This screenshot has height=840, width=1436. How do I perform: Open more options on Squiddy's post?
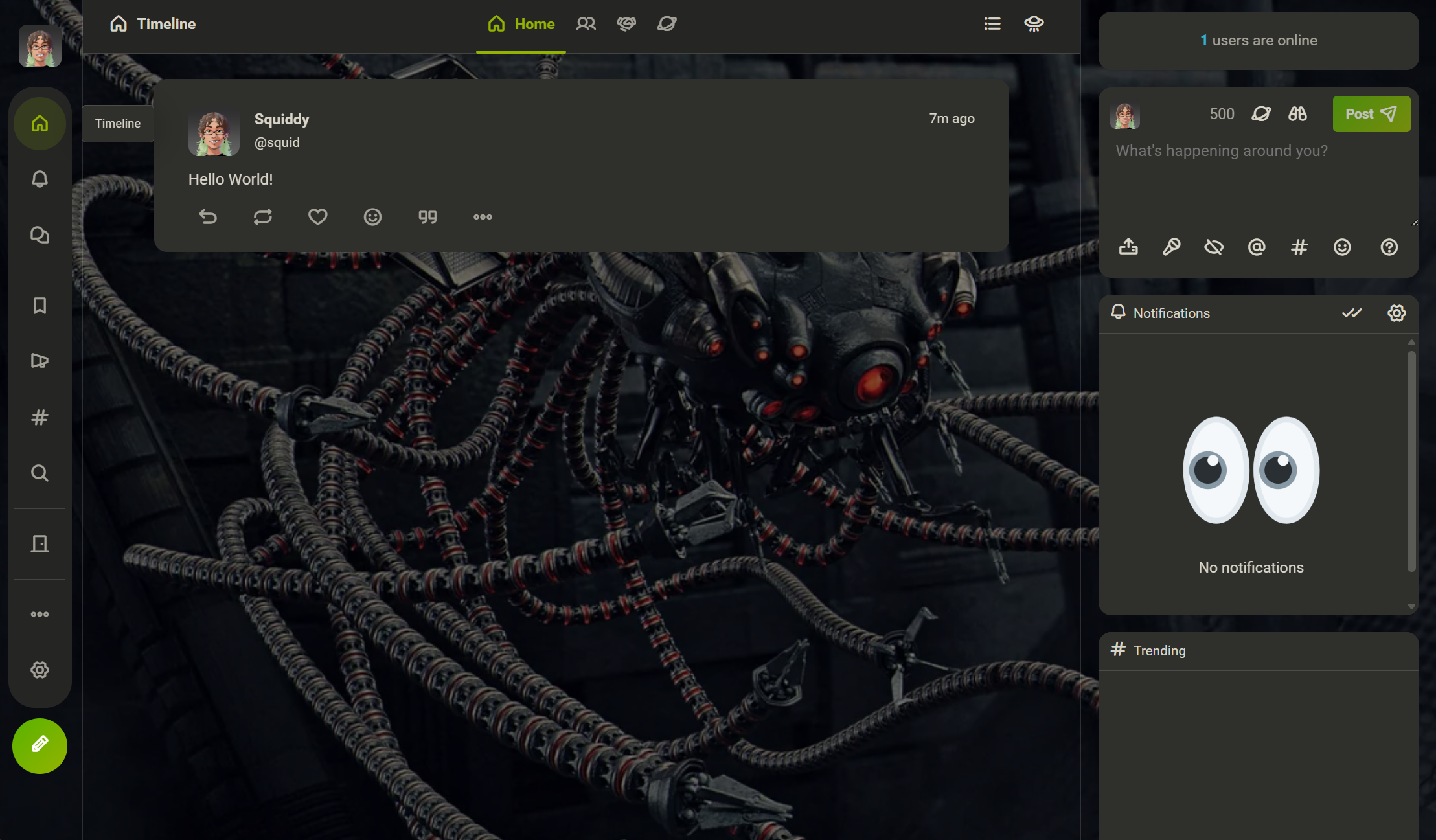pos(483,217)
